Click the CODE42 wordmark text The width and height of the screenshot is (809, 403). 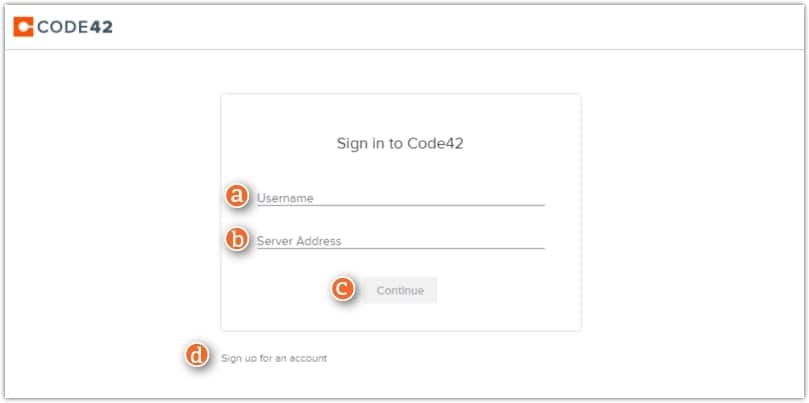75,27
